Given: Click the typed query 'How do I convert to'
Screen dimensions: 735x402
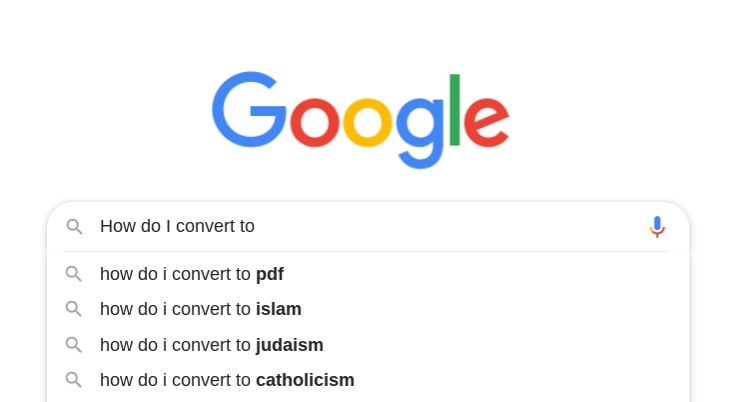Looking at the screenshot, I should pos(177,226).
